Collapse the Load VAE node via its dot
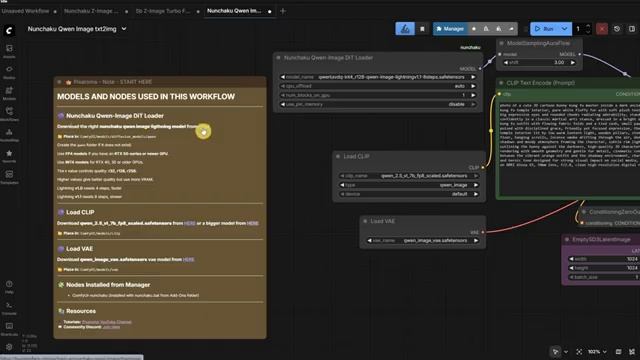 tap(365, 221)
